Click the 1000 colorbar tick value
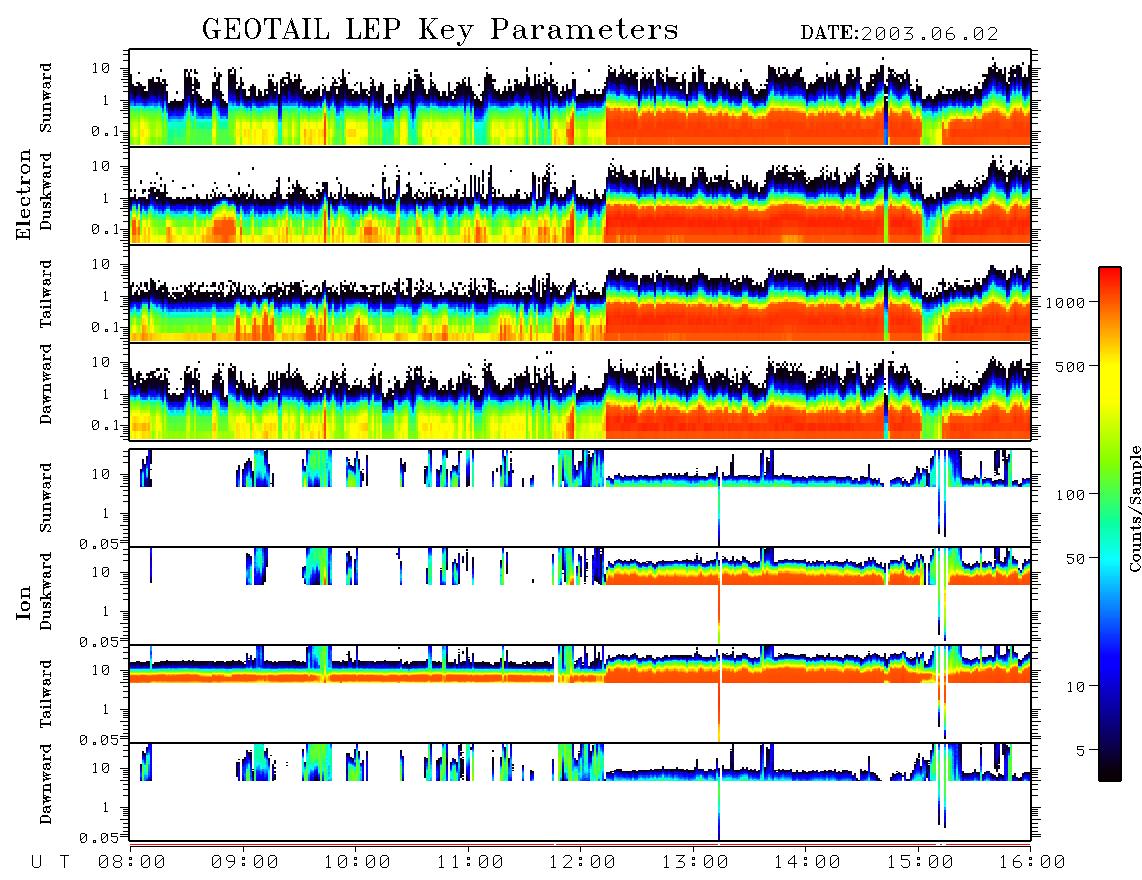 coord(1065,303)
